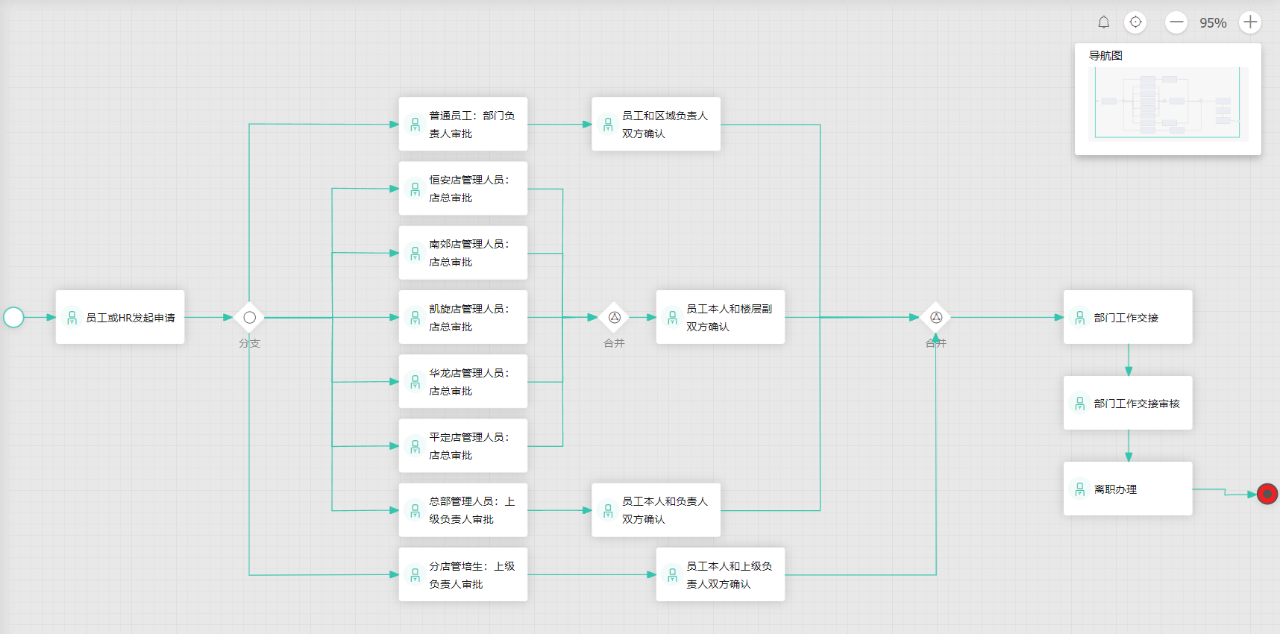Click the 95% zoom level indicator

[1213, 23]
